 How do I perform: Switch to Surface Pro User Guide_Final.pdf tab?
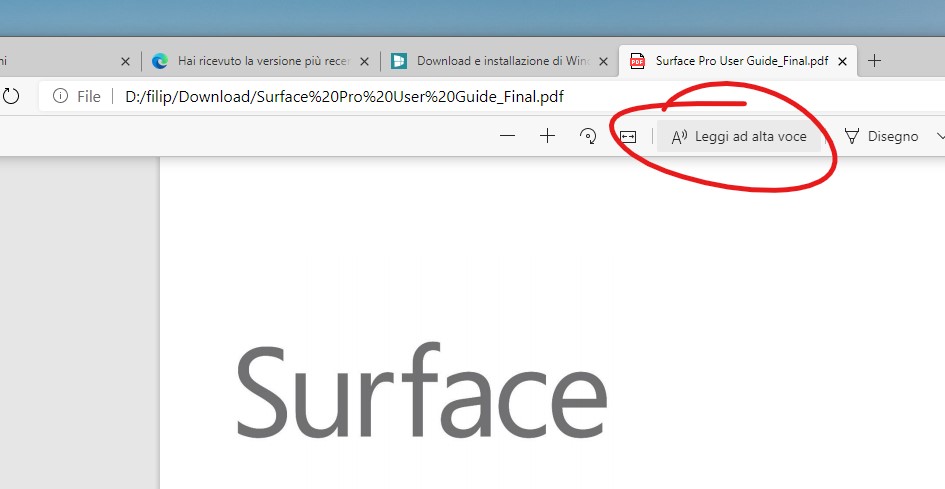[x=738, y=61]
